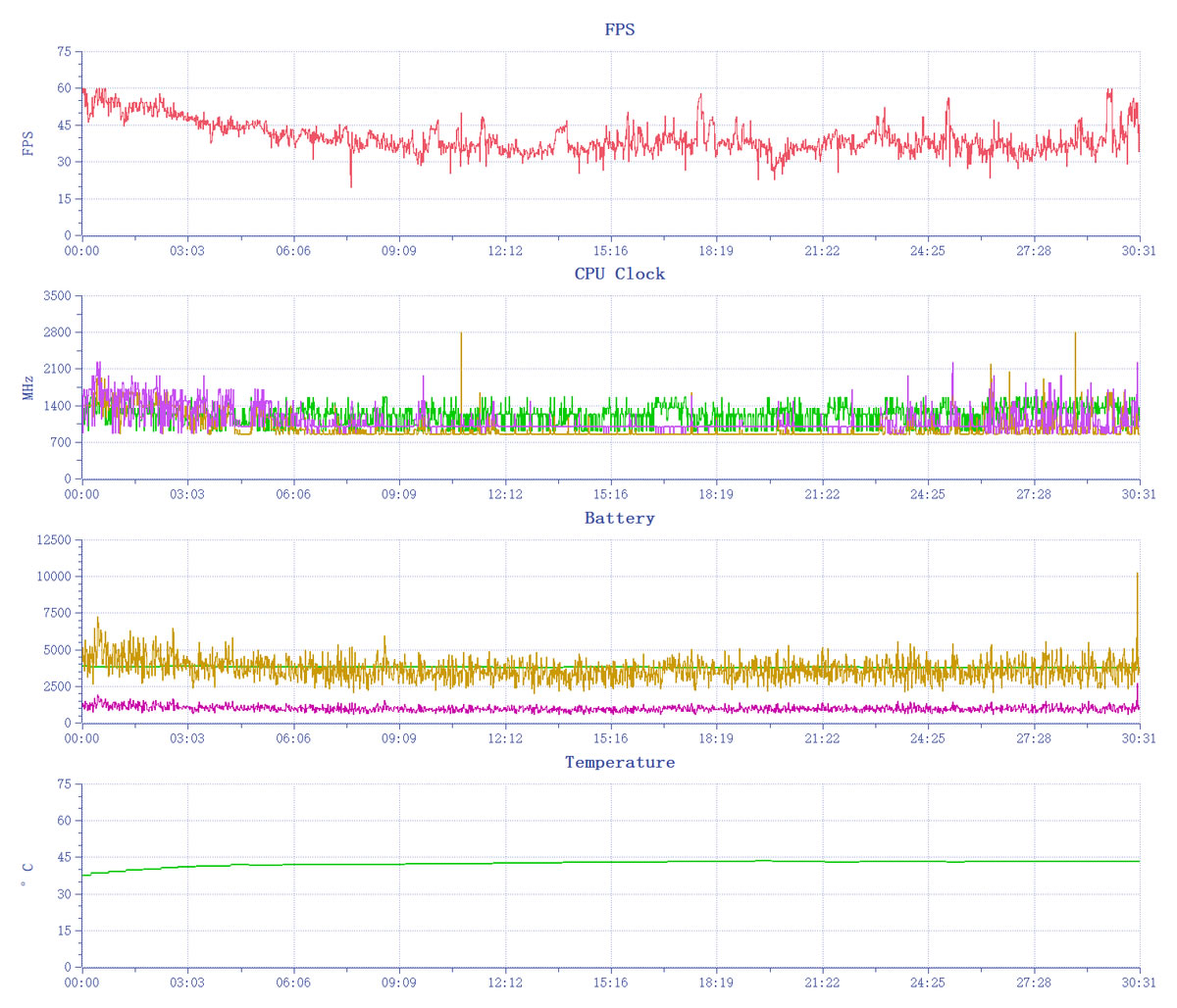Click the MHz axis label
Image resolution: width=1177 pixels, height=1008 pixels.
(x=28, y=387)
